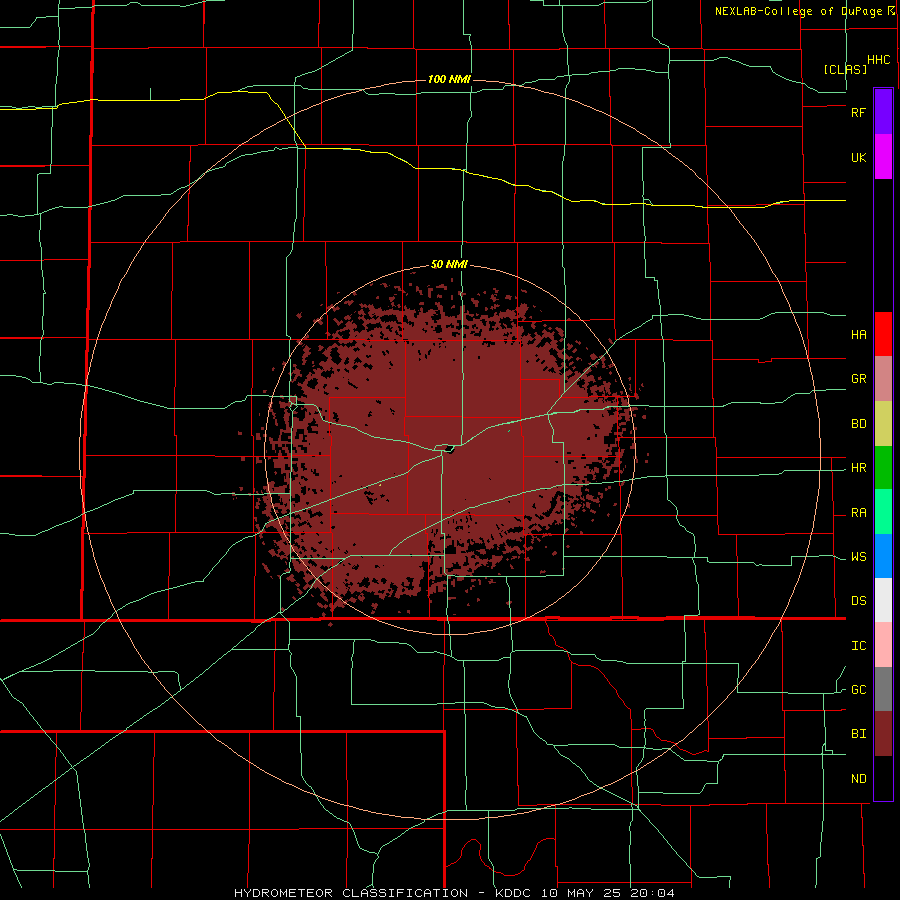Click the IC light-pink legend swatch
900x900 pixels.
tap(883, 645)
